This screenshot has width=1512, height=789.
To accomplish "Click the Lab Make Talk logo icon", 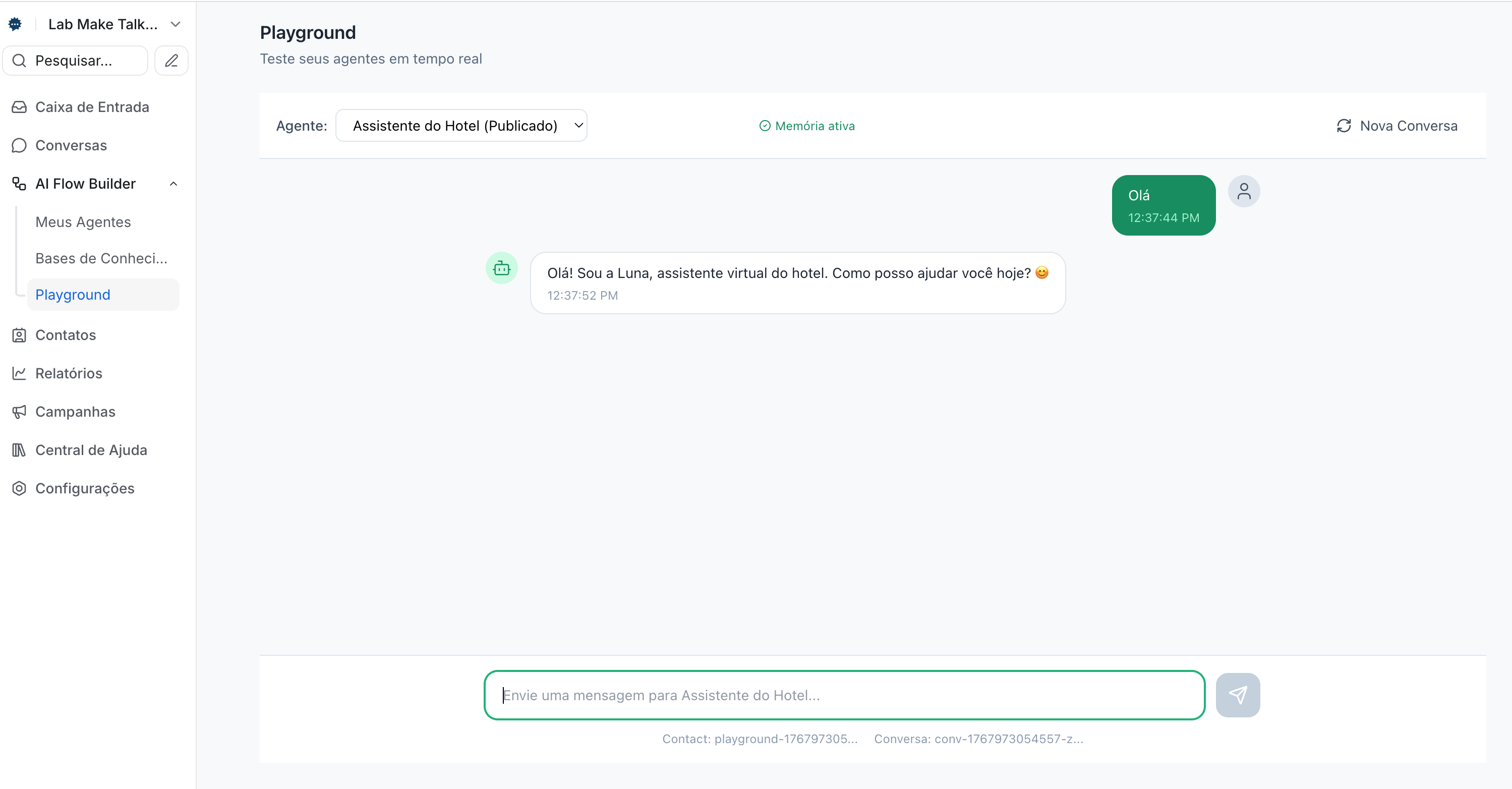I will click(15, 24).
